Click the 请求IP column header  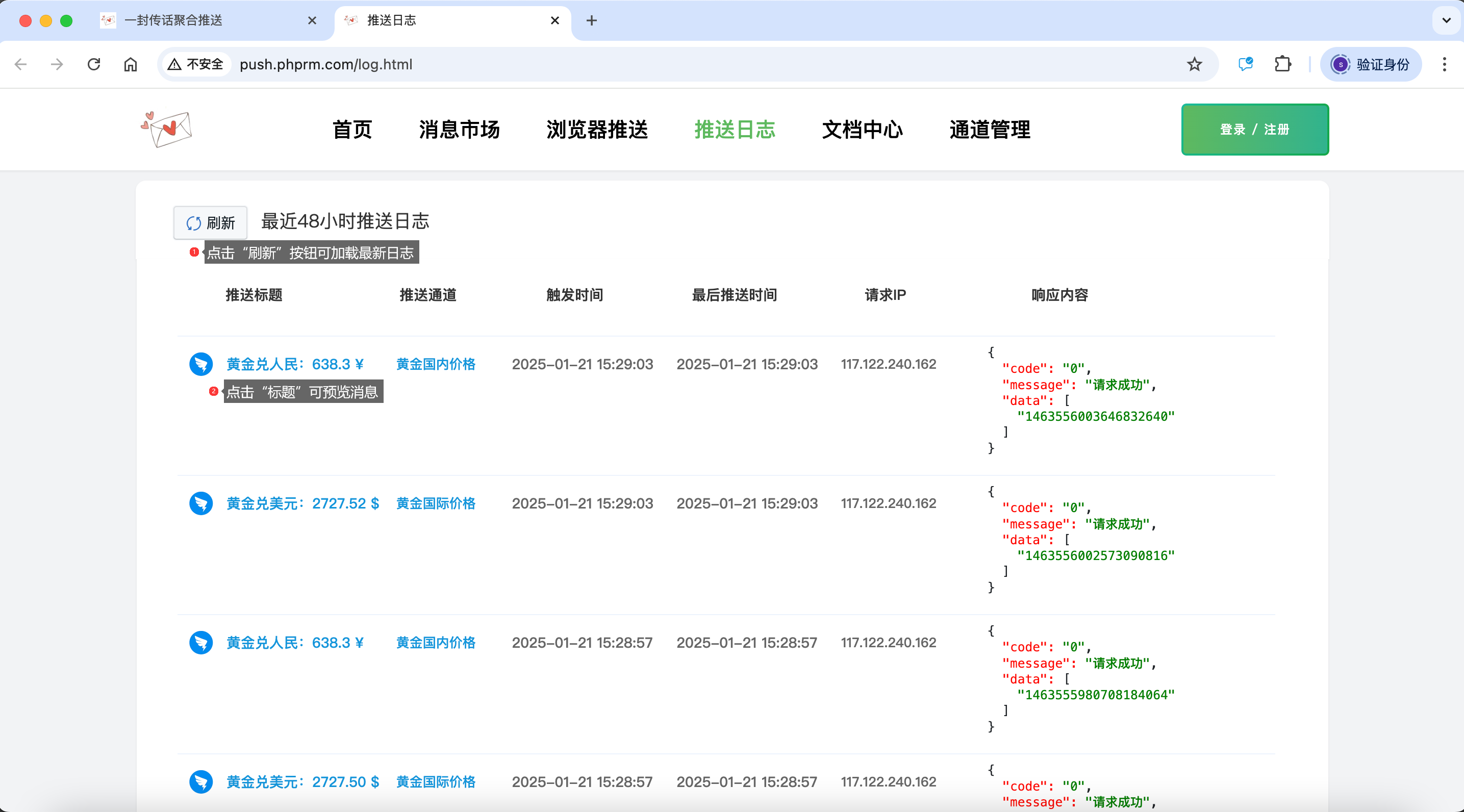[886, 295]
